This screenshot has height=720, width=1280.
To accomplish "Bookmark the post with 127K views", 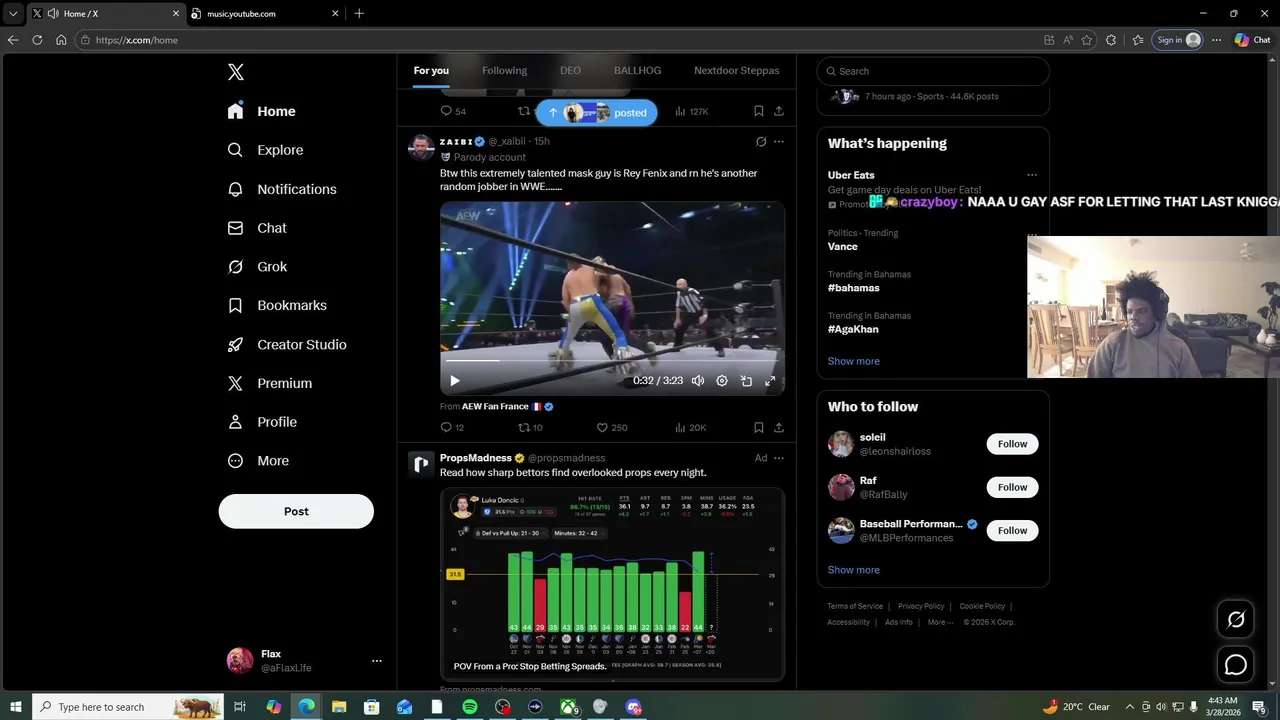I will pos(759,111).
